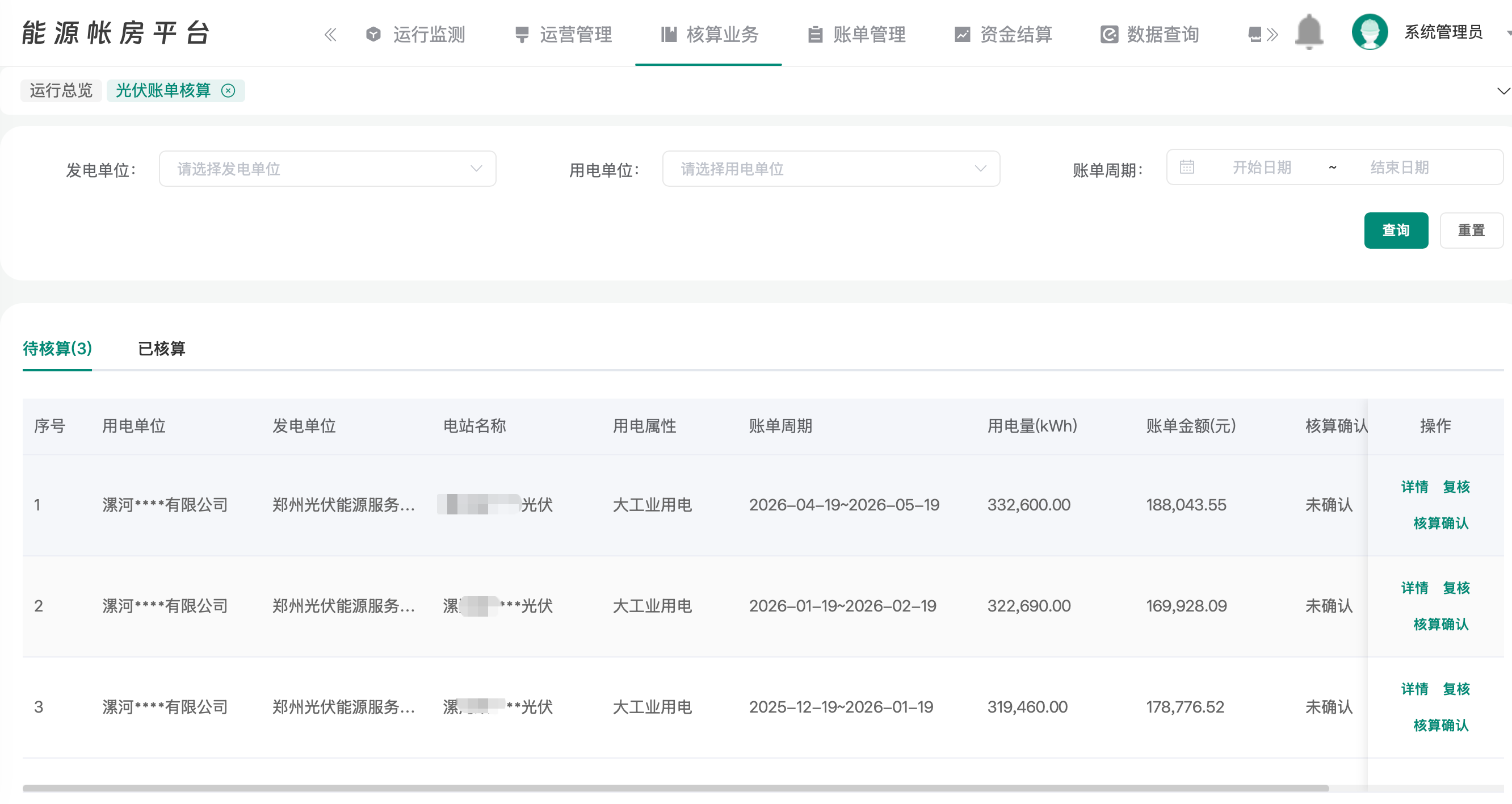Click the 查询 button
Screen dimensions: 1512x804
pyautogui.click(x=1396, y=230)
